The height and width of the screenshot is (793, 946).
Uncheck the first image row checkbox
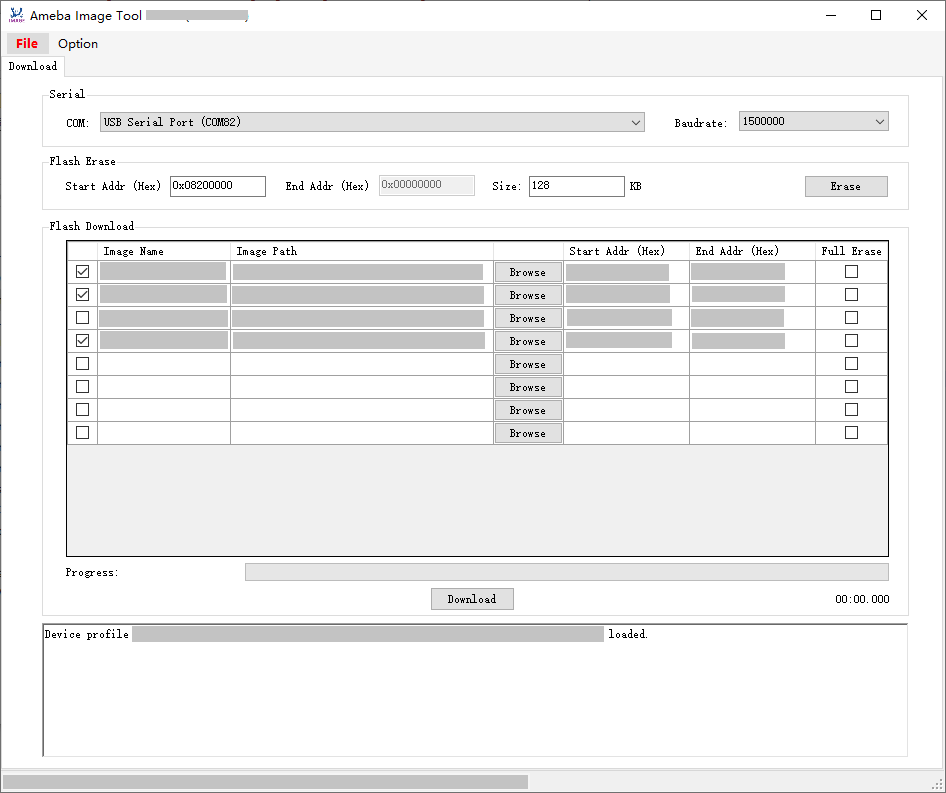click(82, 272)
